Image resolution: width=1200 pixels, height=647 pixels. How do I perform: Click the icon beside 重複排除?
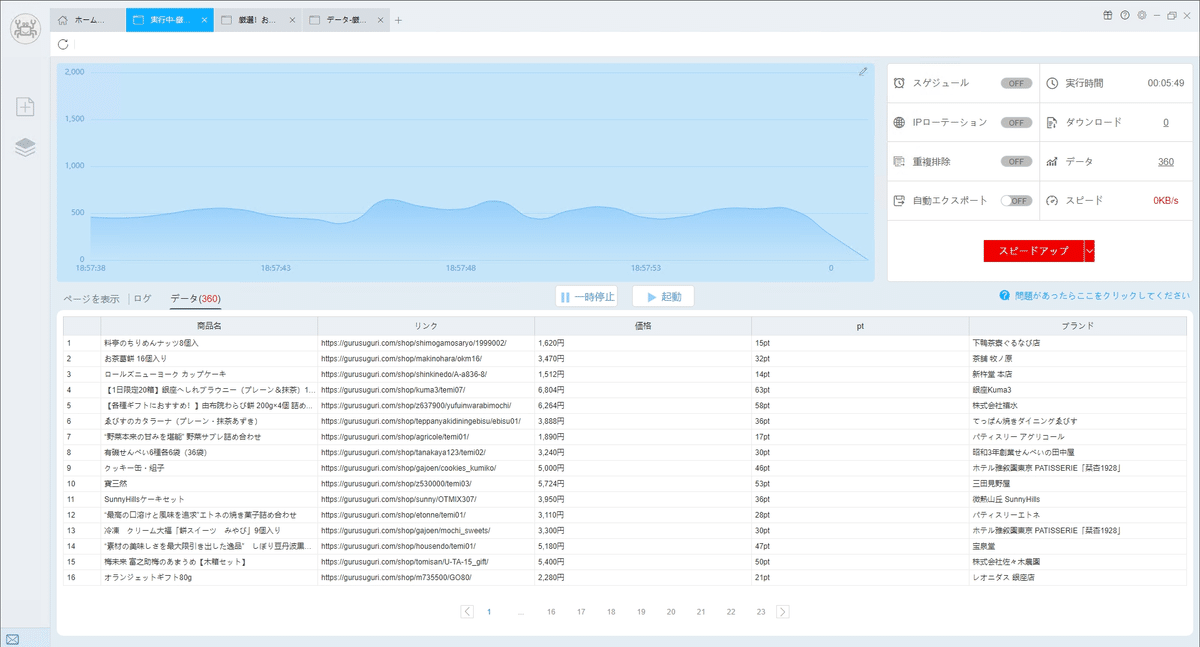(899, 161)
